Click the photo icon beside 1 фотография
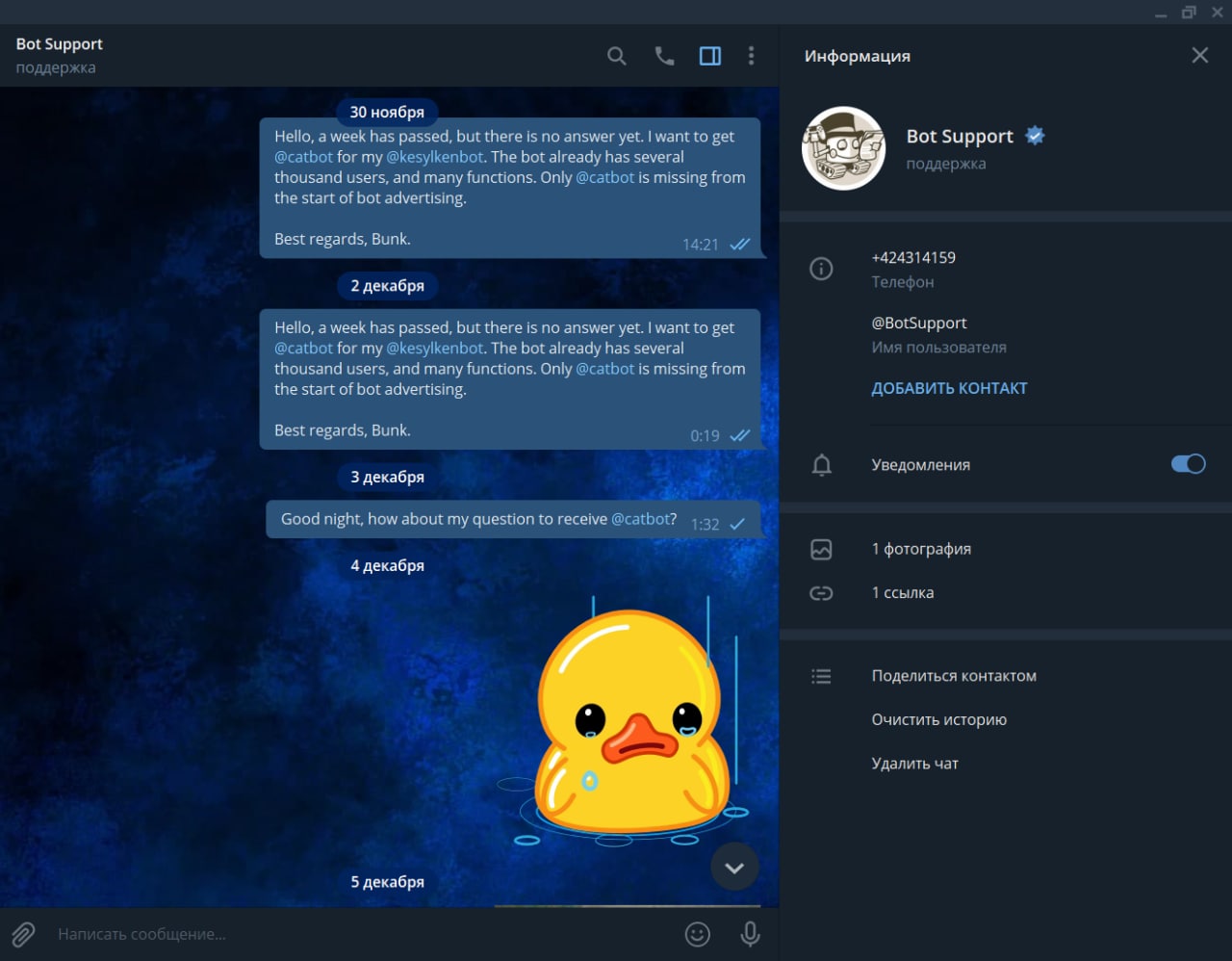The height and width of the screenshot is (961, 1232). [821, 549]
